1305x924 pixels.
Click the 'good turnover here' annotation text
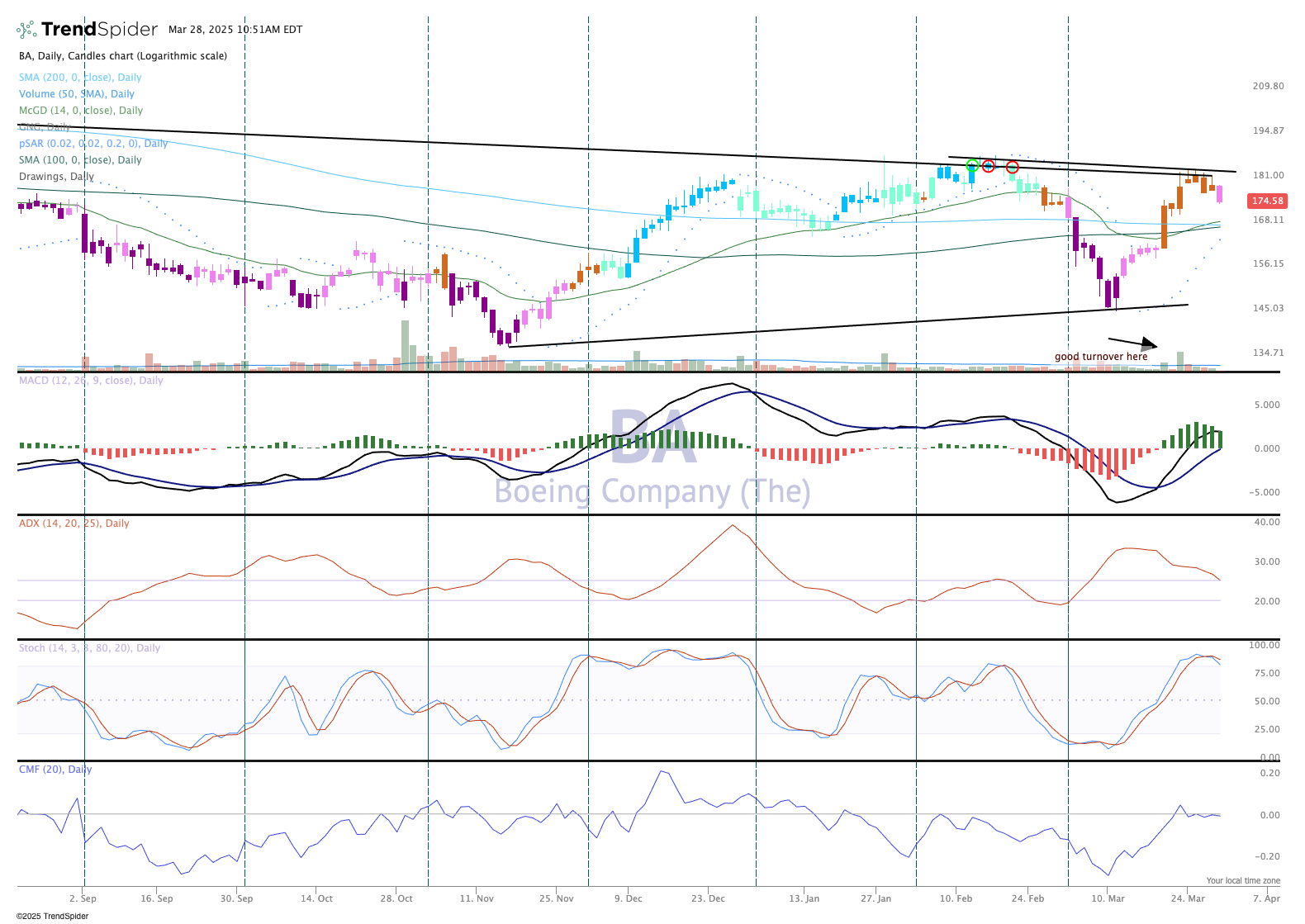click(x=1100, y=357)
